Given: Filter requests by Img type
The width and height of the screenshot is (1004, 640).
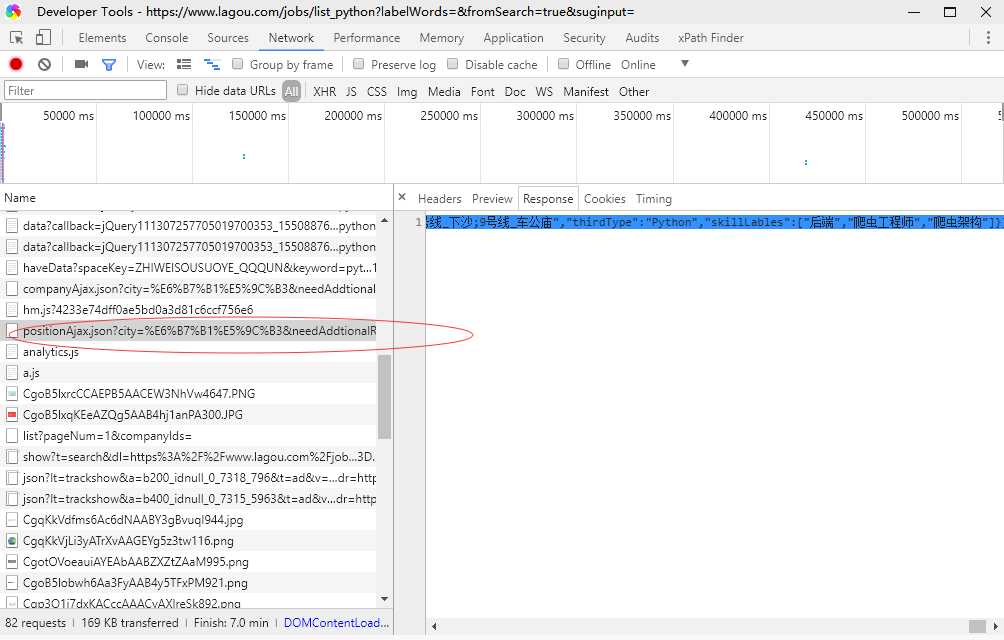Looking at the screenshot, I should point(407,92).
